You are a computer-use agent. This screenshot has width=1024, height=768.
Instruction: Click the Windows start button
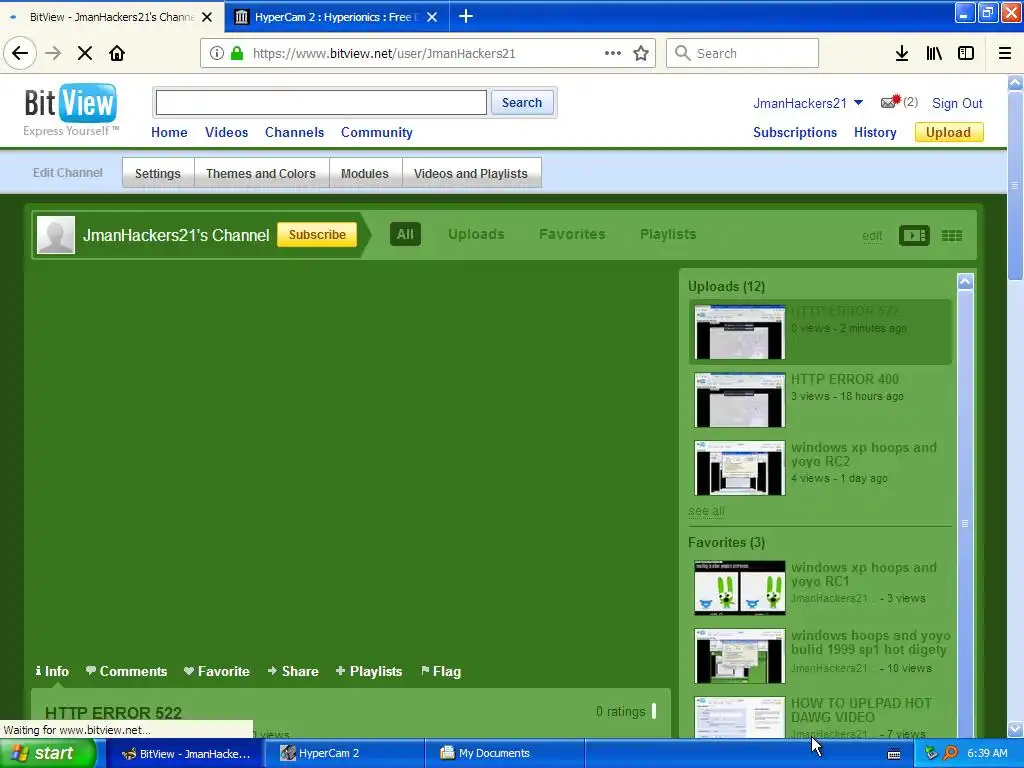(x=47, y=753)
